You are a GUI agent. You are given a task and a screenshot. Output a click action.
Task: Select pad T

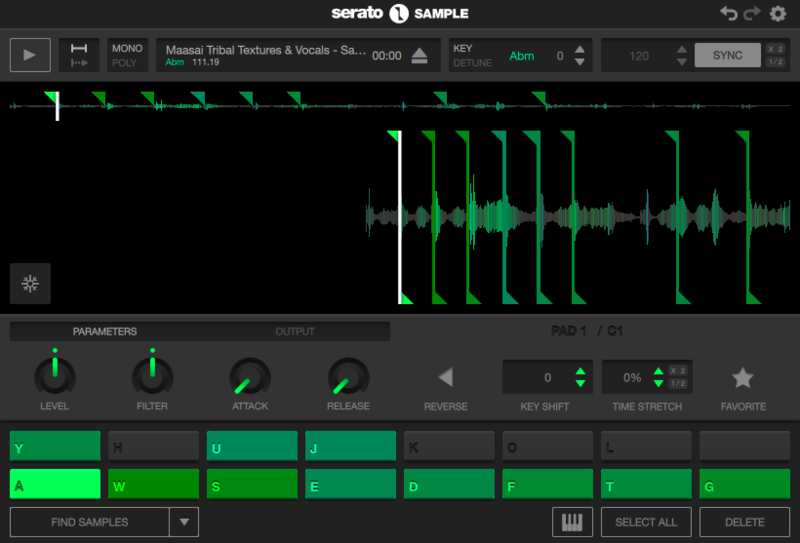646,484
